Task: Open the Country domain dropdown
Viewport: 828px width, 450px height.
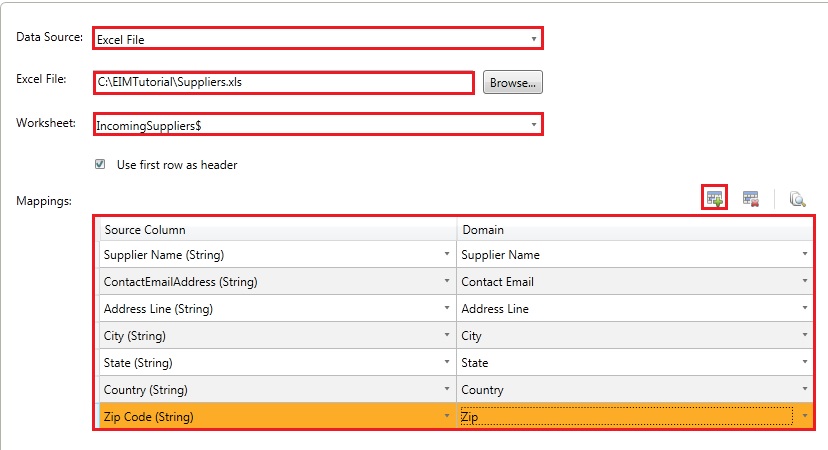Action: (x=804, y=390)
